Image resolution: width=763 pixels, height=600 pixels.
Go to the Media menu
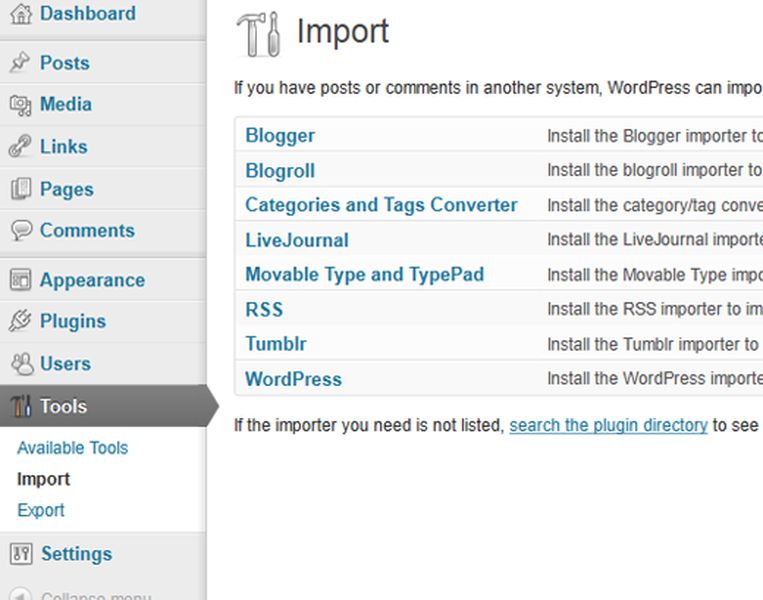(x=66, y=104)
